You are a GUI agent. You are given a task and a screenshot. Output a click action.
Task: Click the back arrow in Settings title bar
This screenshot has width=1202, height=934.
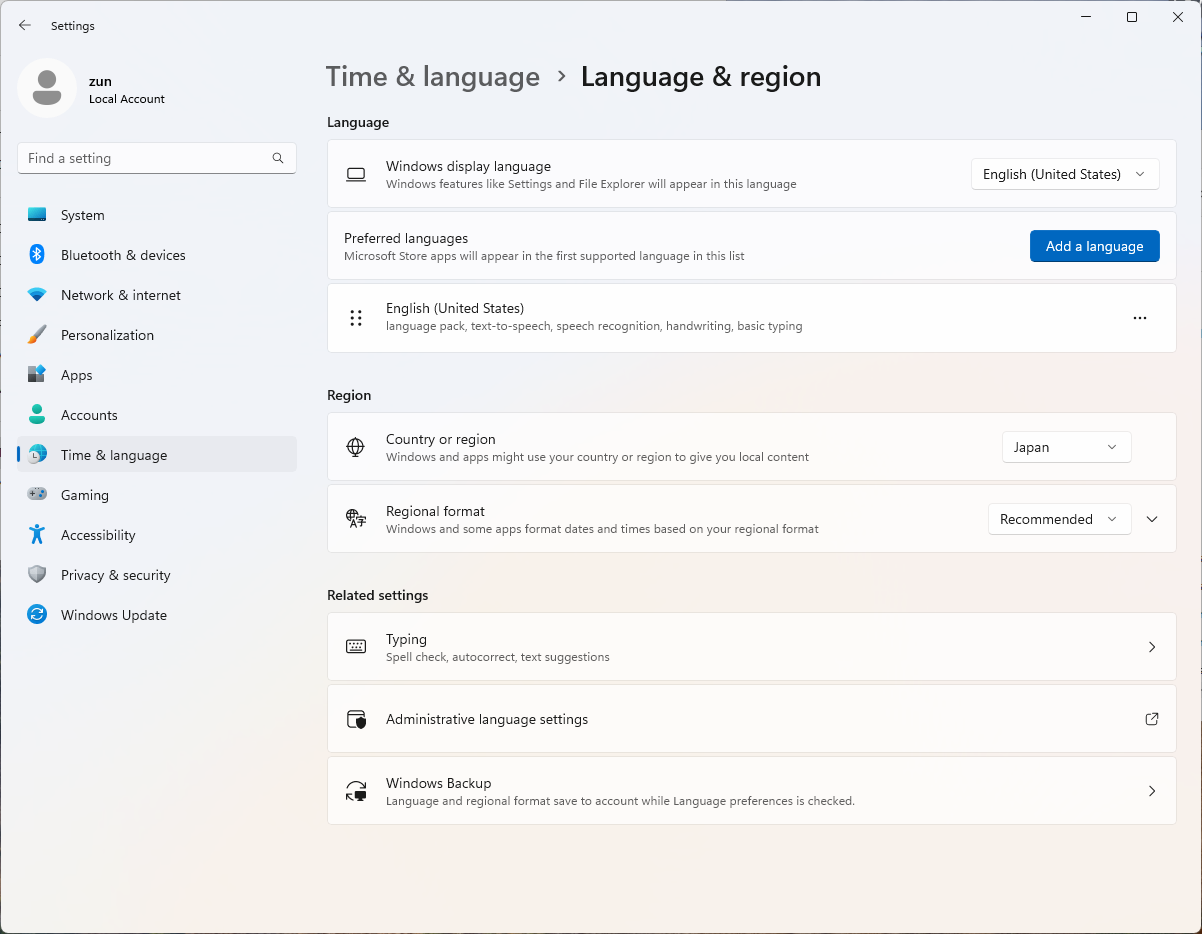pyautogui.click(x=25, y=25)
